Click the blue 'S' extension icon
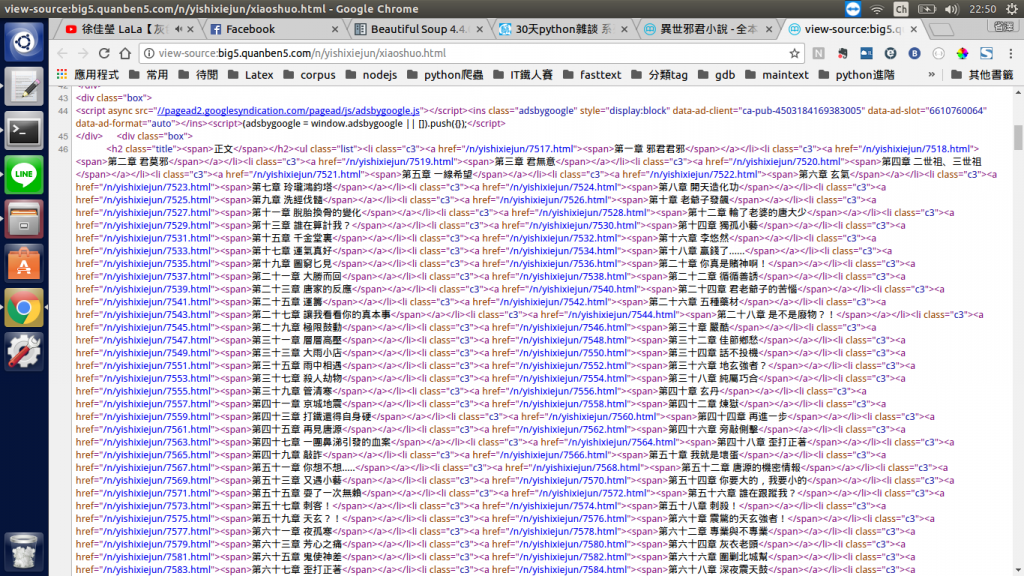This screenshot has height=576, width=1024. pos(986,54)
